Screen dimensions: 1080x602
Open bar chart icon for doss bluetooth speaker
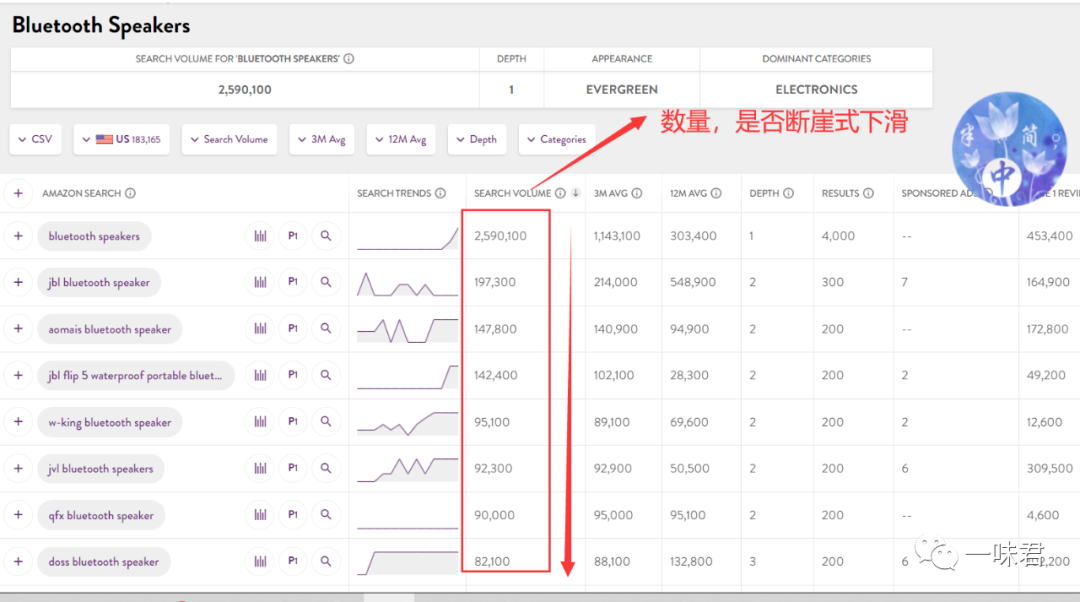(260, 561)
